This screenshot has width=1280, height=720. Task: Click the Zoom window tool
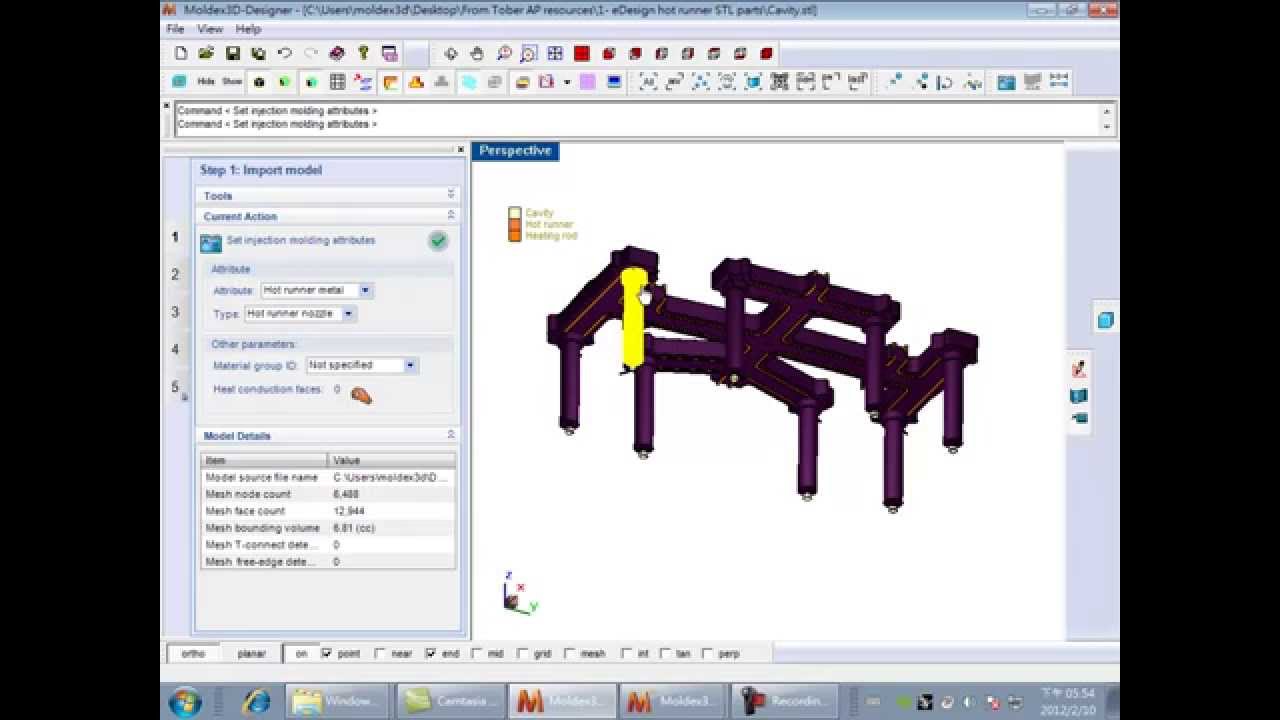click(x=529, y=53)
